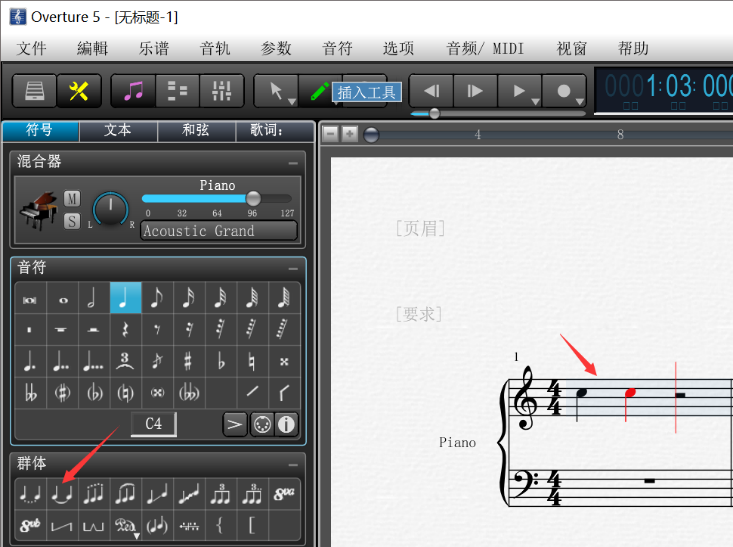Viewport: 733px width, 547px height.
Task: Open the pedal tool dropdown arrow
Action: point(137,536)
